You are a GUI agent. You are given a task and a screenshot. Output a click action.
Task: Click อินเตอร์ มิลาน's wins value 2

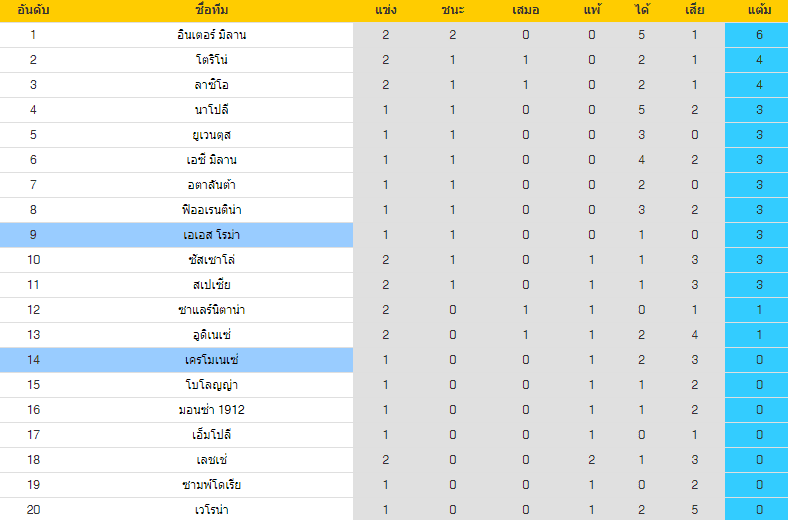point(453,35)
